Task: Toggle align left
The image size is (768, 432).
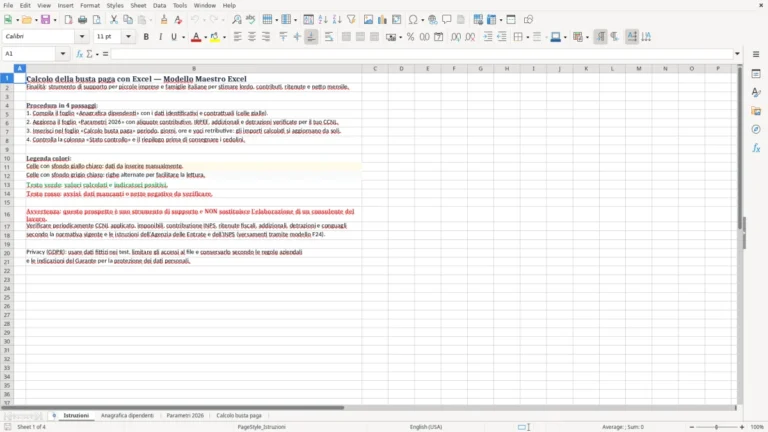Action: tap(238, 37)
